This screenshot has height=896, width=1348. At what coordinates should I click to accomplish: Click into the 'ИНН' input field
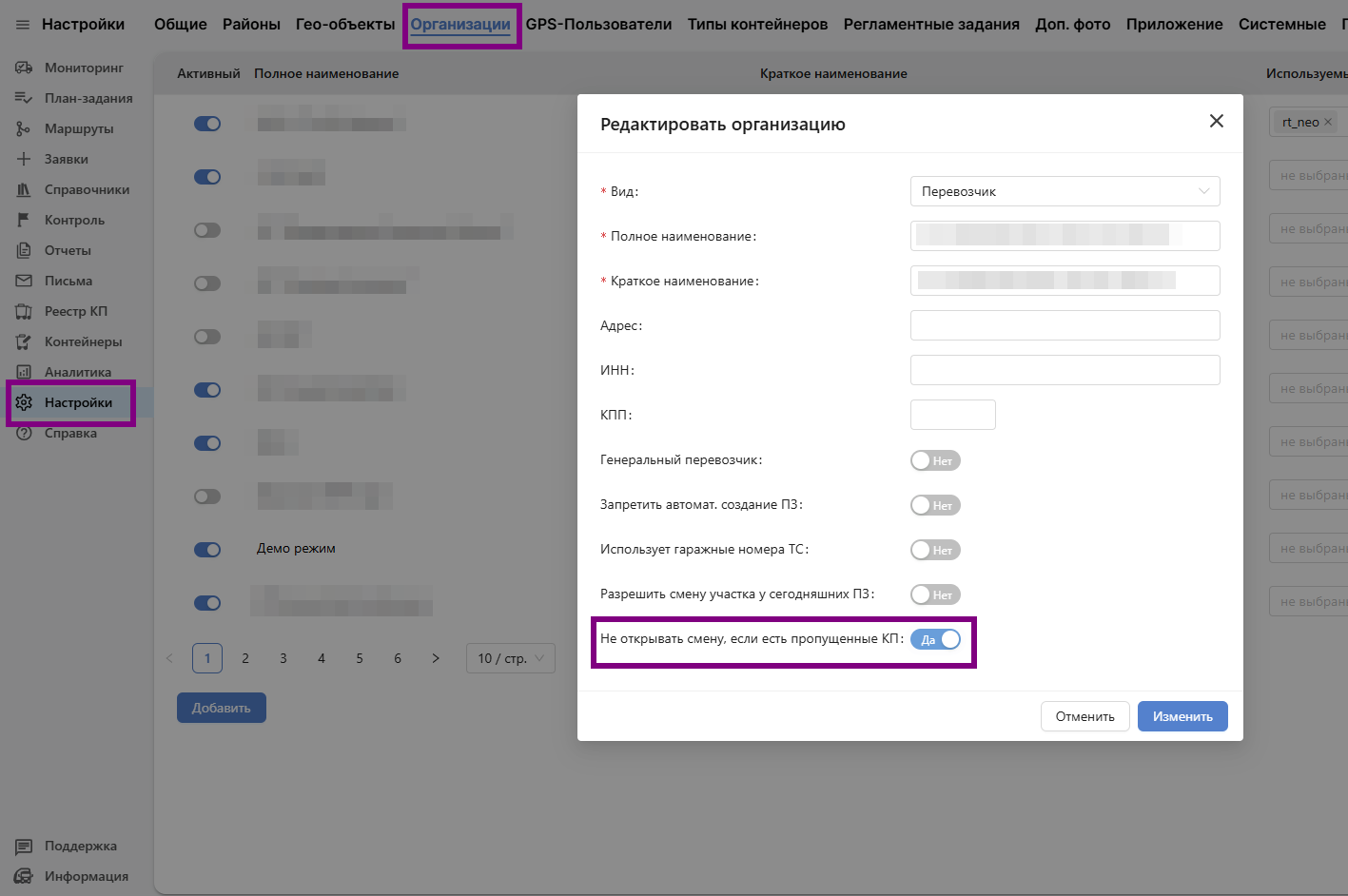1065,370
